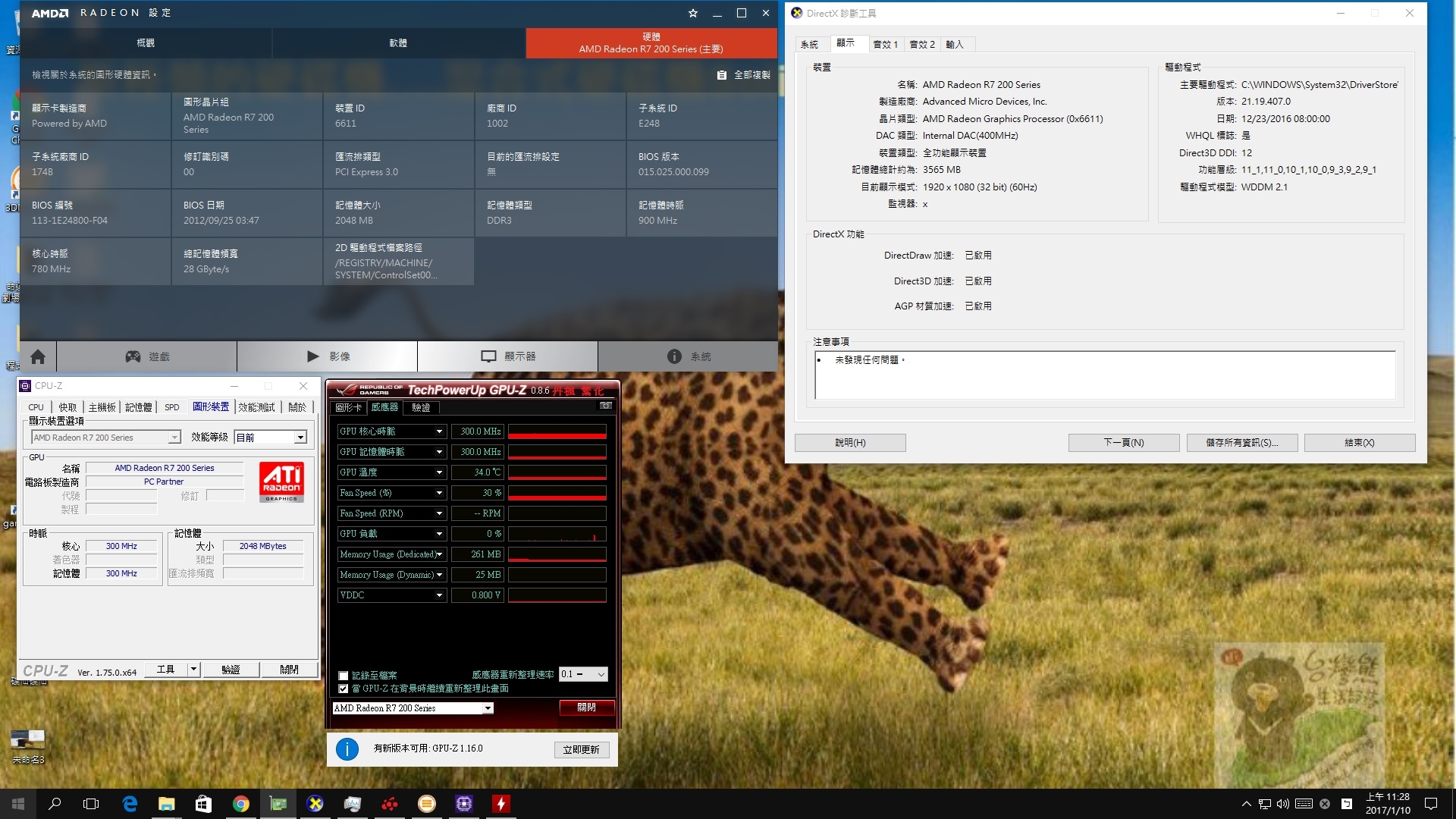Screen dimensions: 1456x819
Task: Click the 儲存所有資訊 button in DirectX tool
Action: click(x=1241, y=443)
